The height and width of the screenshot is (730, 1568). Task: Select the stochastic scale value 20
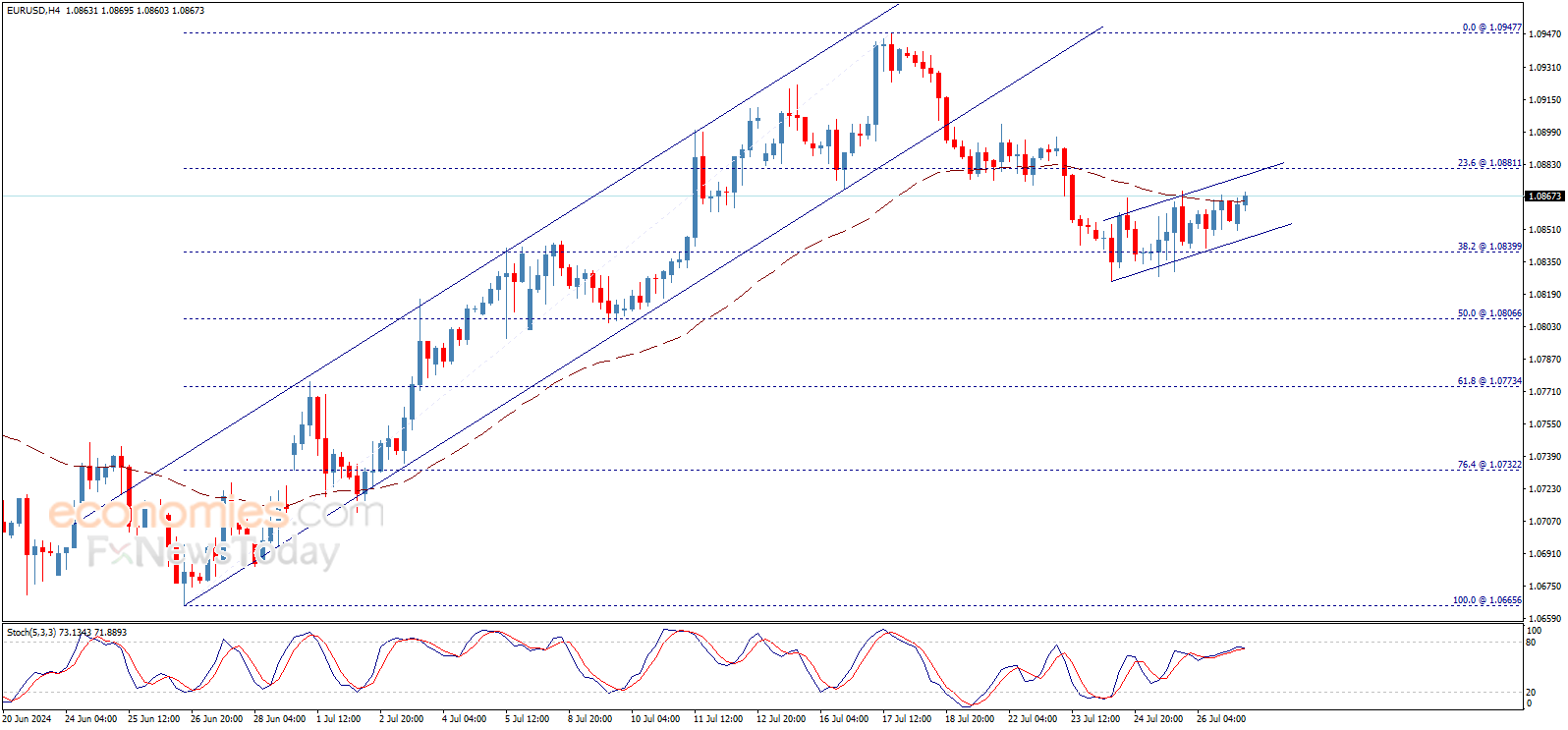tap(1531, 693)
